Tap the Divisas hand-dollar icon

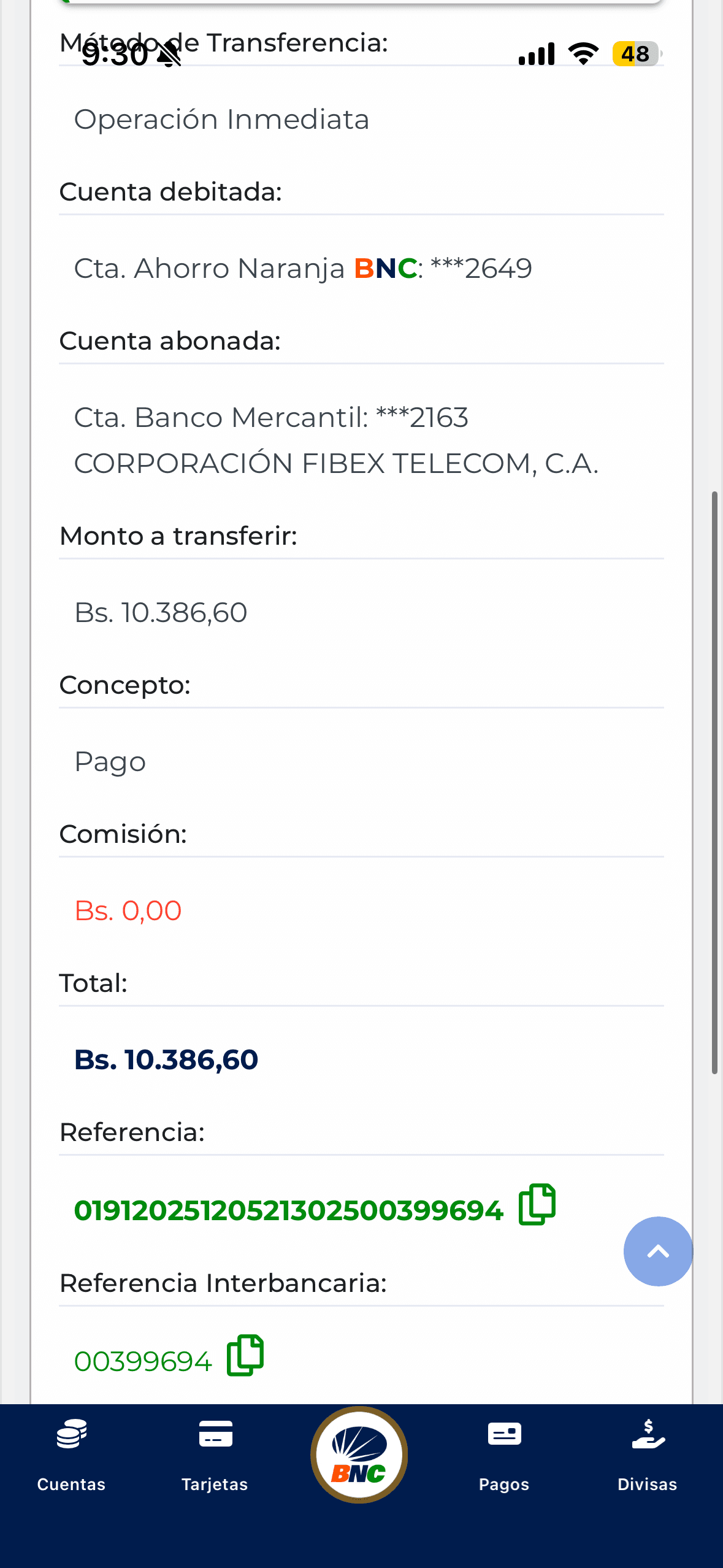pos(648,1434)
